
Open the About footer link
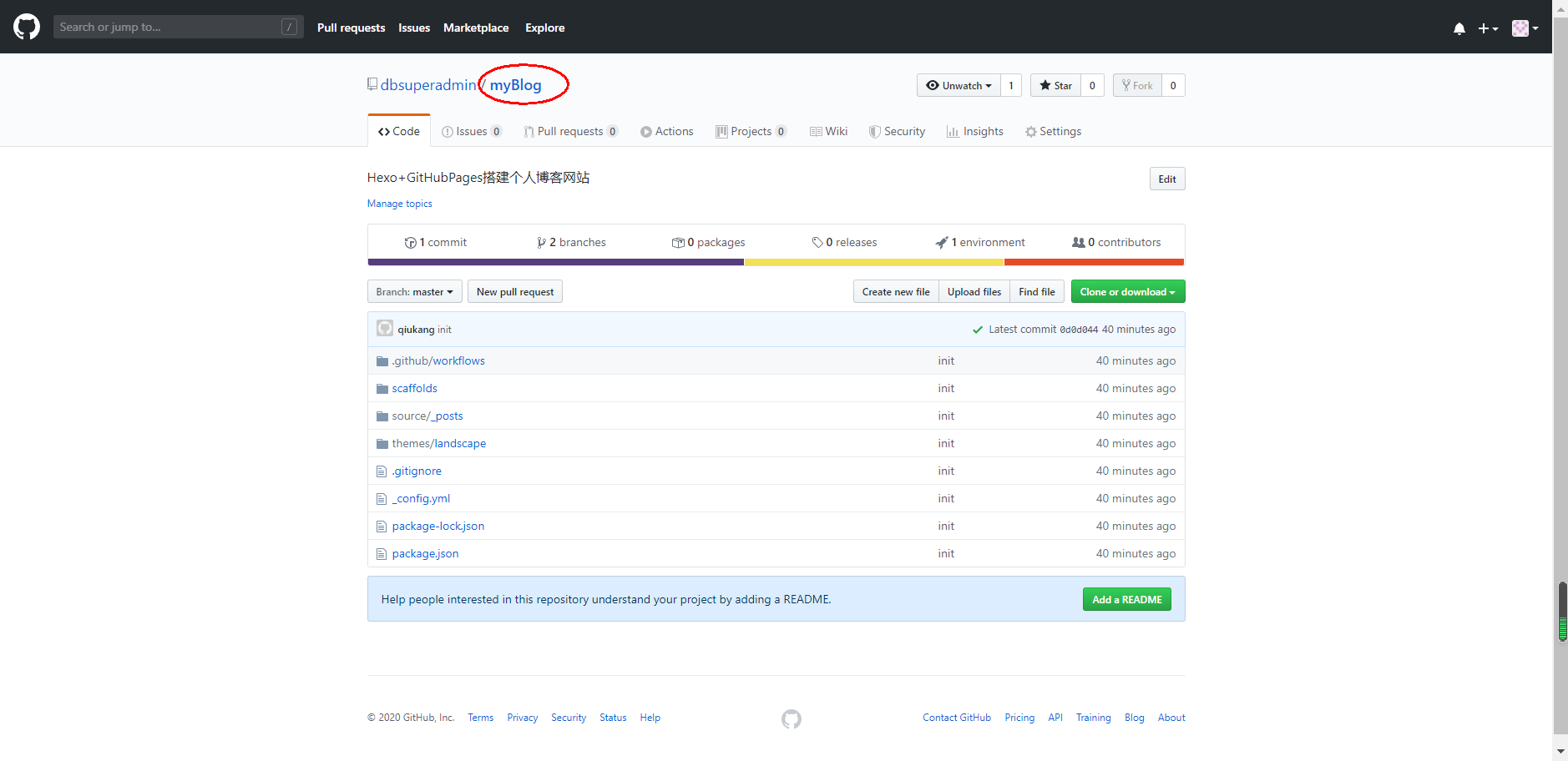point(1171,718)
